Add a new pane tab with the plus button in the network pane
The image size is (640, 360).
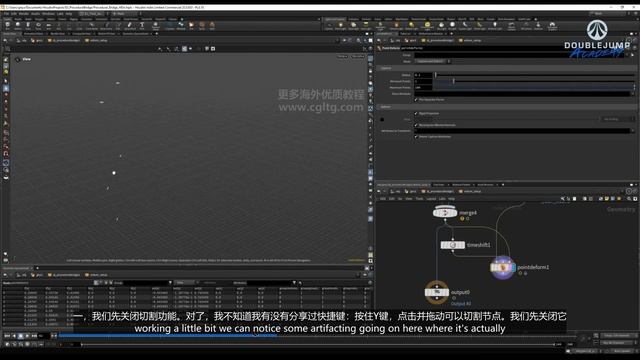503,185
